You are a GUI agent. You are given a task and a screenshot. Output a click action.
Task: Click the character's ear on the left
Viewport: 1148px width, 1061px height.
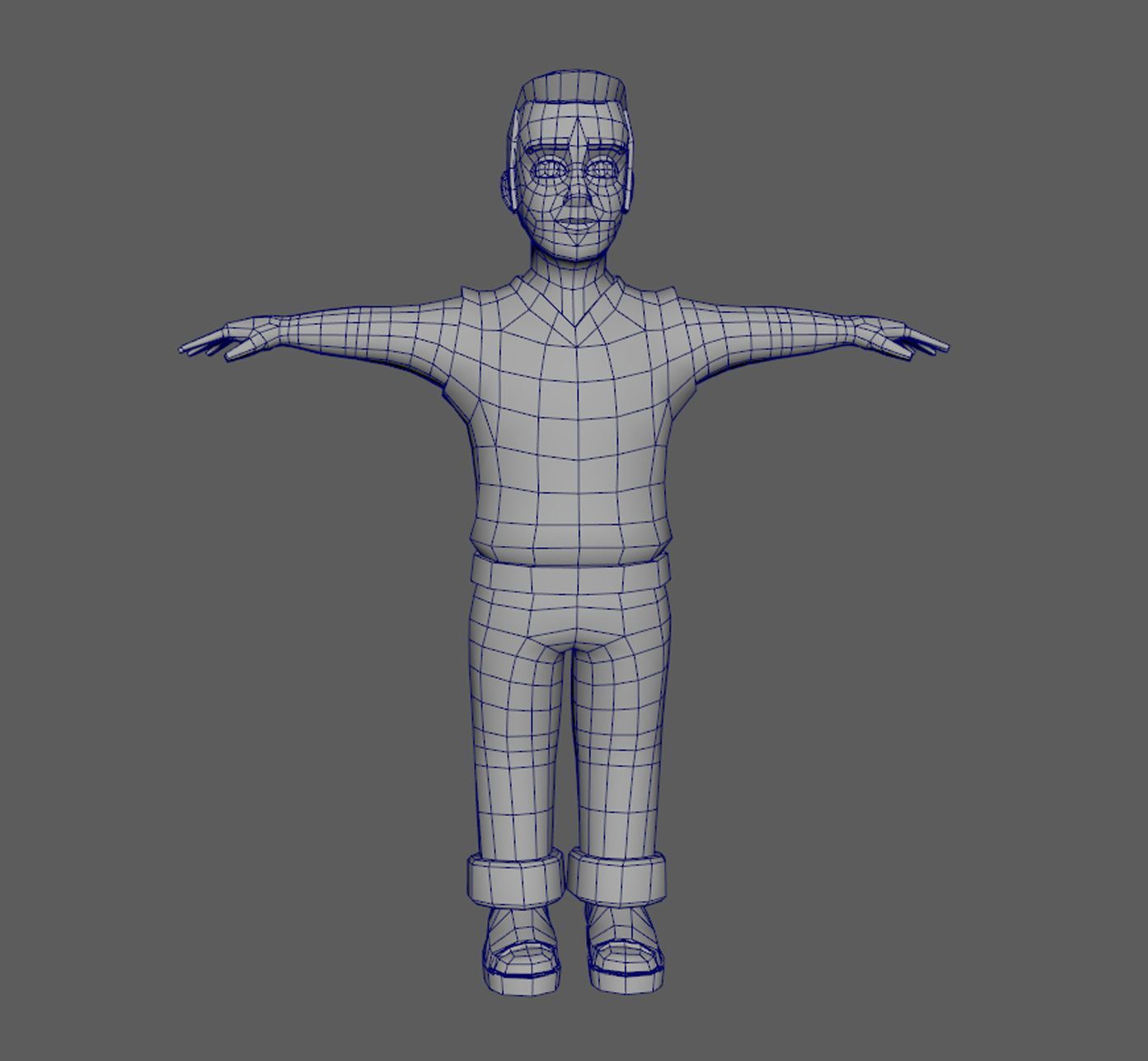(x=506, y=193)
